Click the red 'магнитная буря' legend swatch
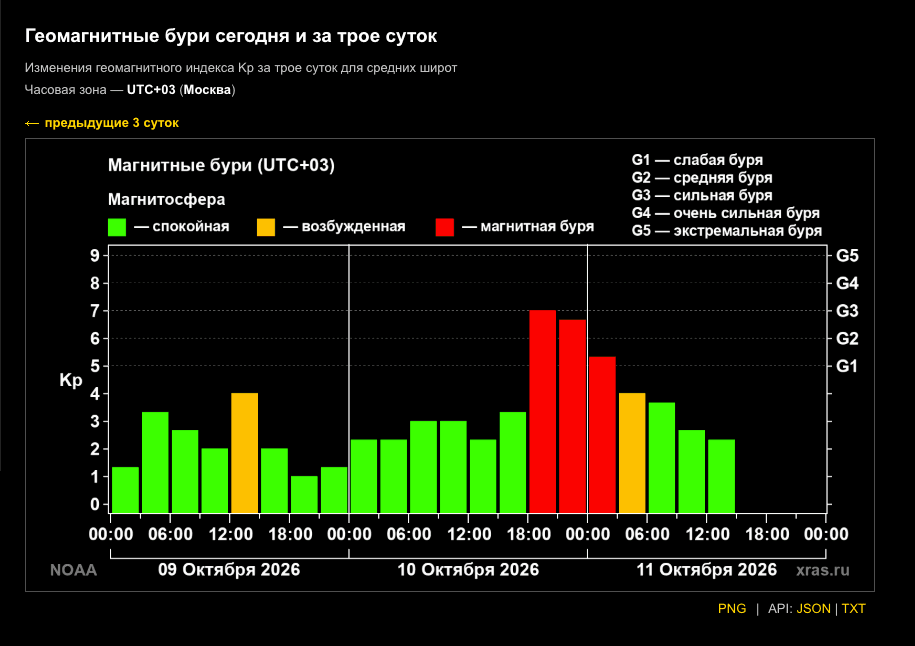The image size is (915, 646). pos(445,227)
